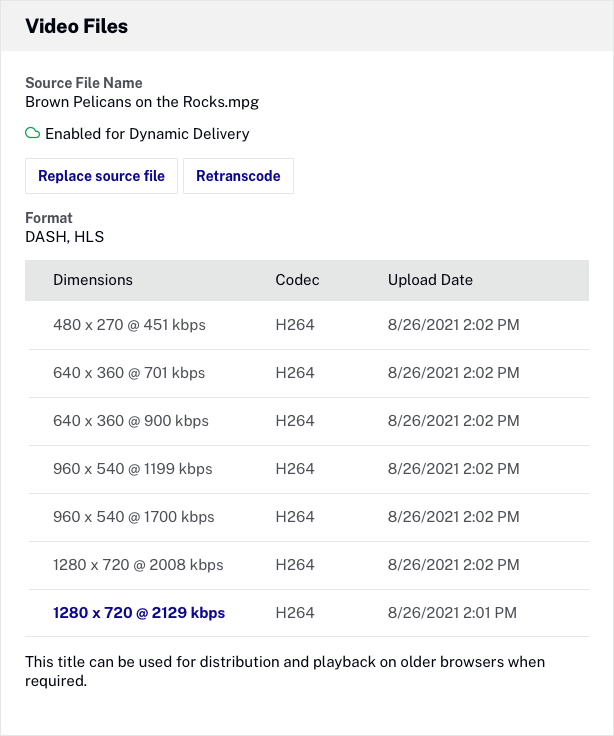Click the Codec column header
The width and height of the screenshot is (614, 736).
click(x=297, y=280)
